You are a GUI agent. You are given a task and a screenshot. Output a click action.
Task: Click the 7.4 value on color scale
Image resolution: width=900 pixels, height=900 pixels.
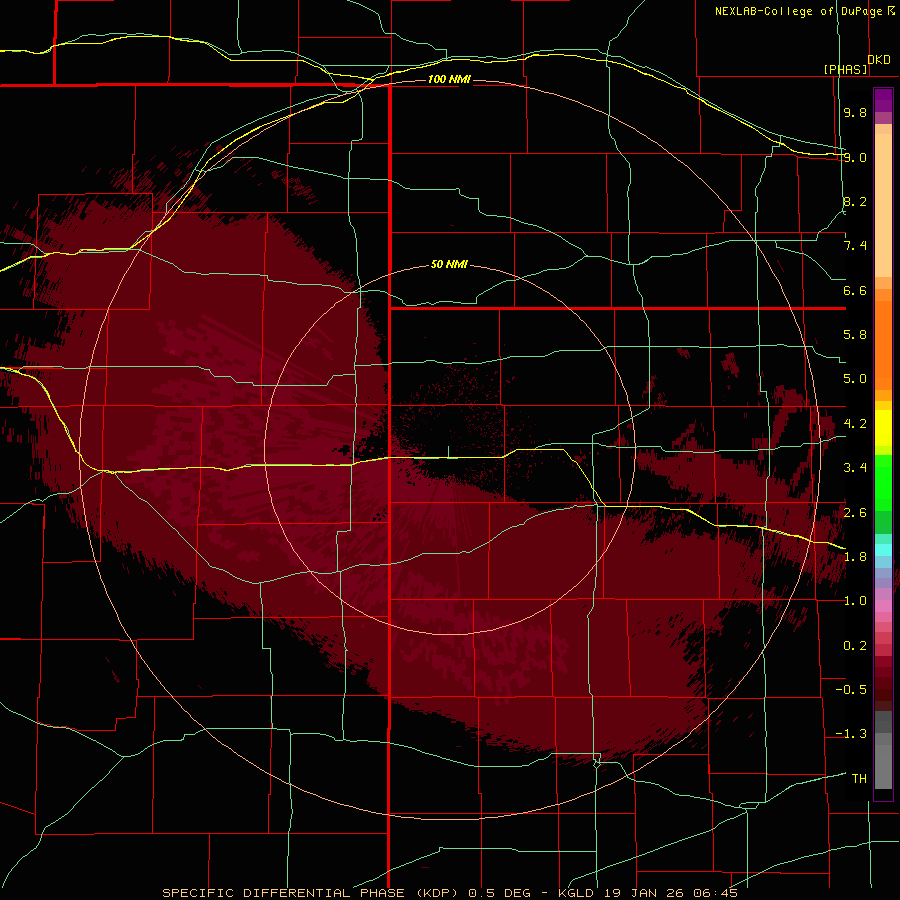point(855,246)
